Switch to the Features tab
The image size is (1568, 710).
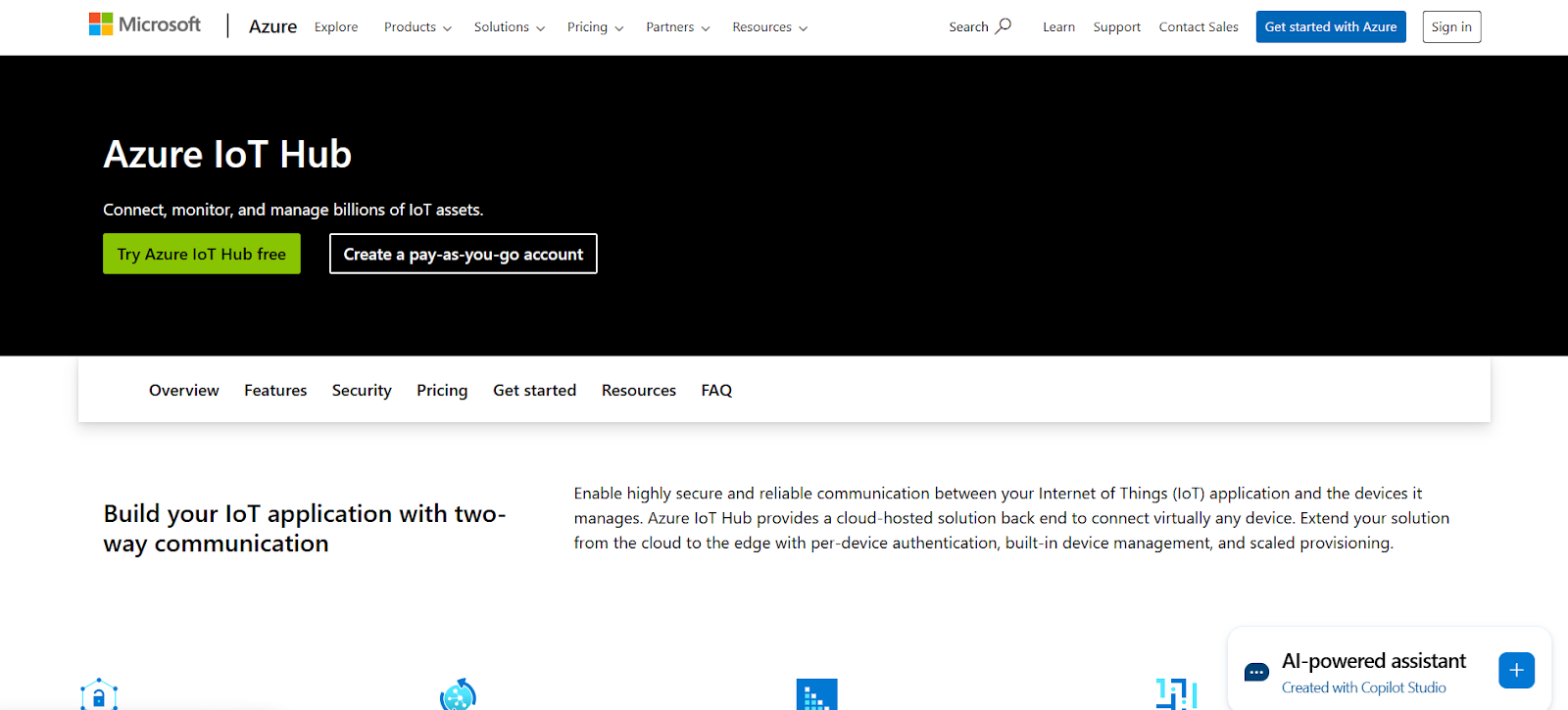[x=275, y=390]
